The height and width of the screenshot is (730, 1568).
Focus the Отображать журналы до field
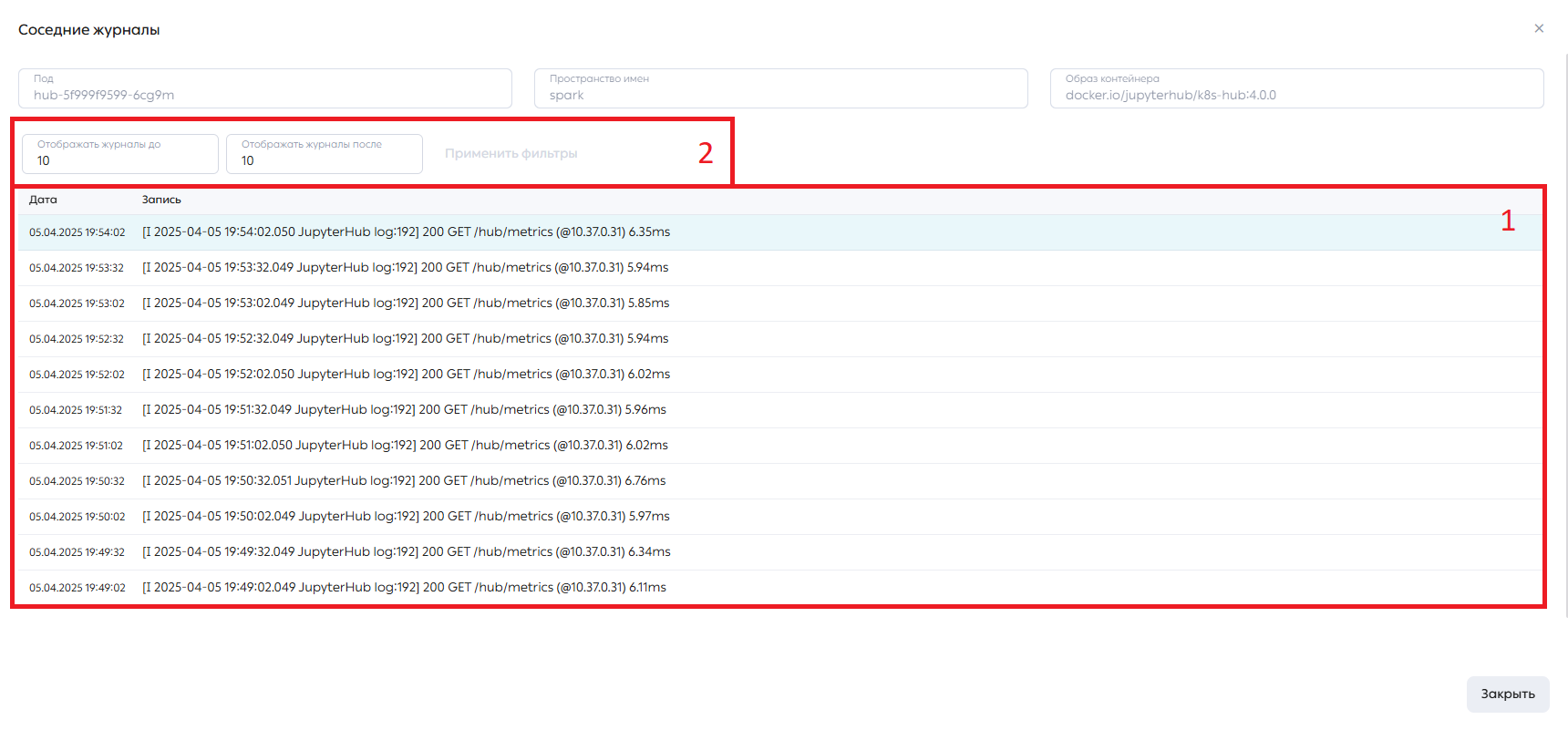pos(120,153)
